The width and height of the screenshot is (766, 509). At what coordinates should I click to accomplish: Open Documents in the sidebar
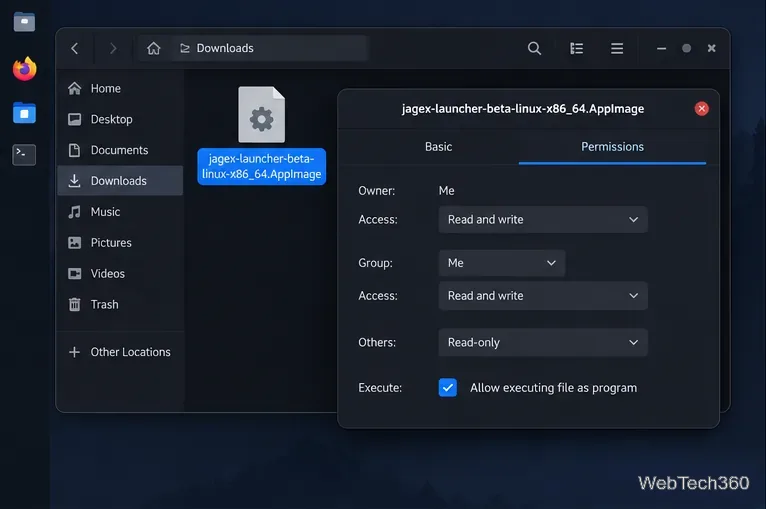click(x=120, y=150)
